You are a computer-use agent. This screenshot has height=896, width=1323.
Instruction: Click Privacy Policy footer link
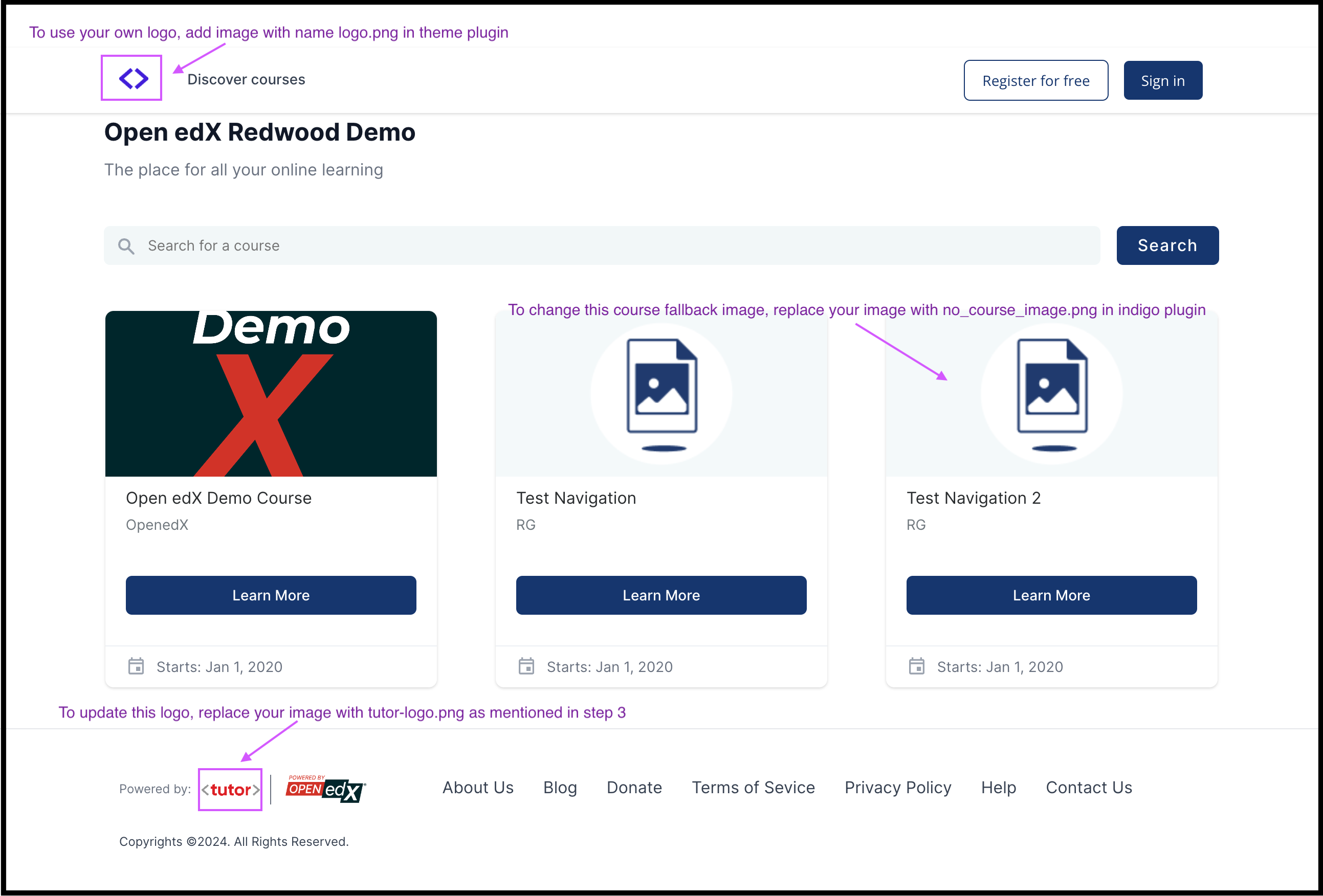coord(897,788)
